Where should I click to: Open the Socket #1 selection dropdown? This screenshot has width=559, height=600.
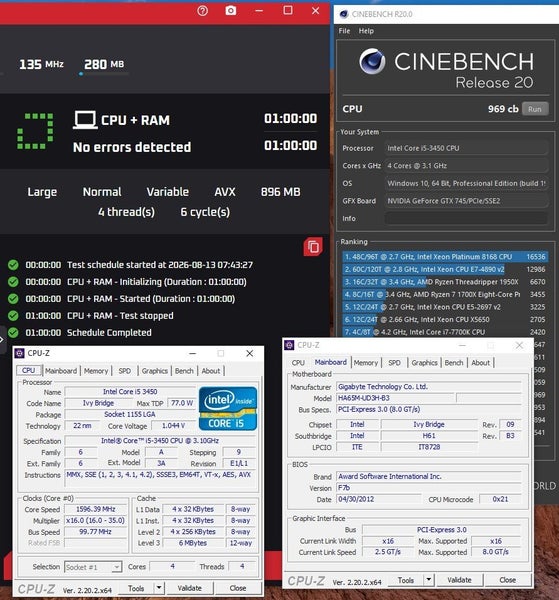coord(93,567)
